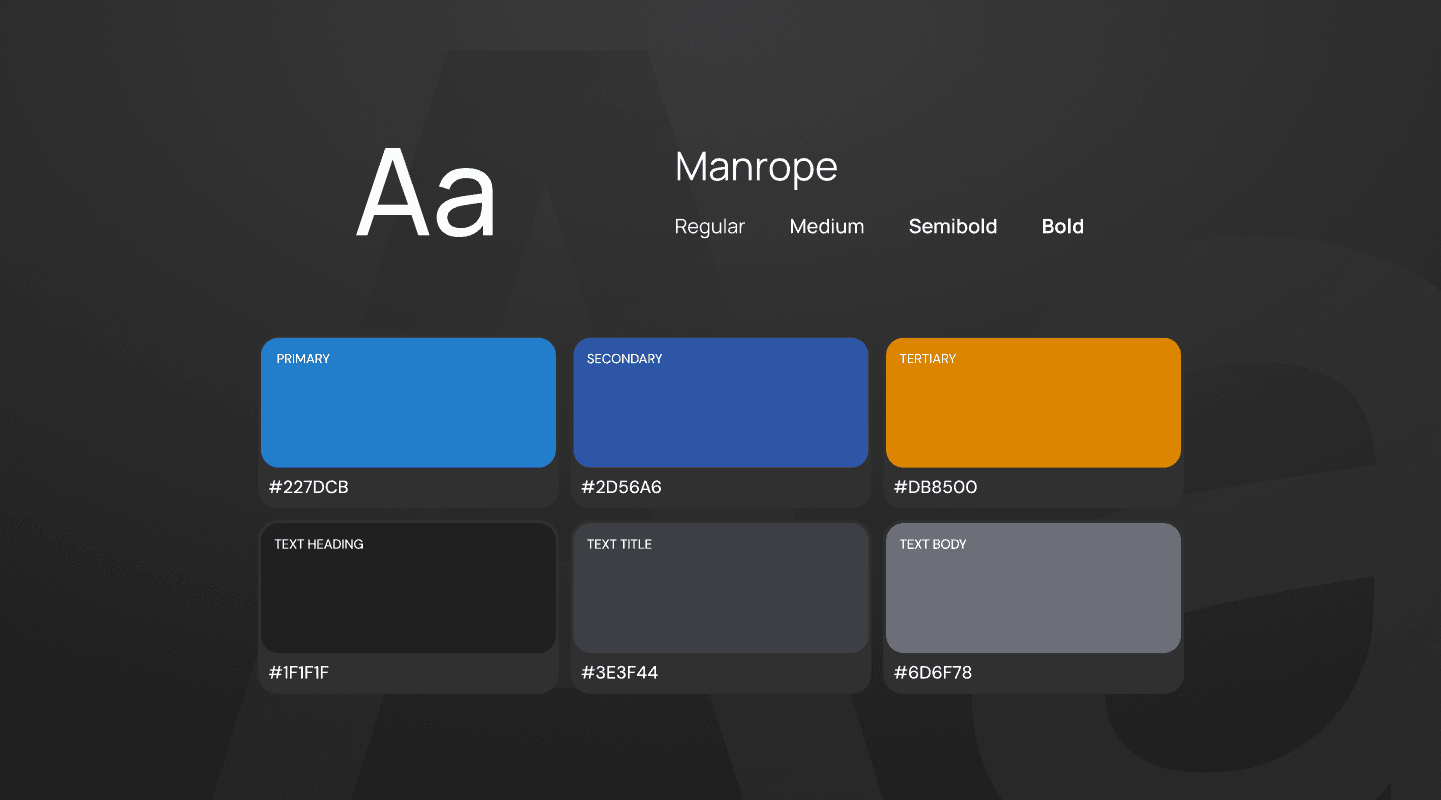Select the Text Heading black swatch
This screenshot has height=800, width=1441.
pos(408,588)
